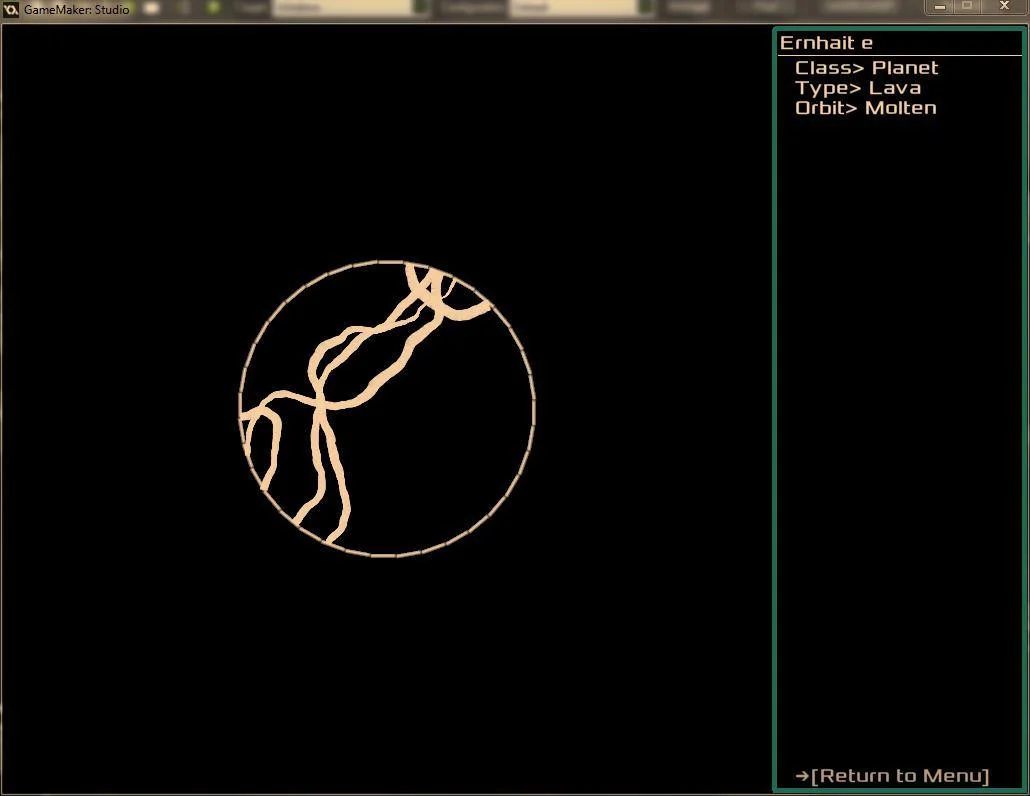Viewport: 1030px width, 796px height.
Task: Open the blurred configuration dropdown behind title
Action: tap(582, 8)
